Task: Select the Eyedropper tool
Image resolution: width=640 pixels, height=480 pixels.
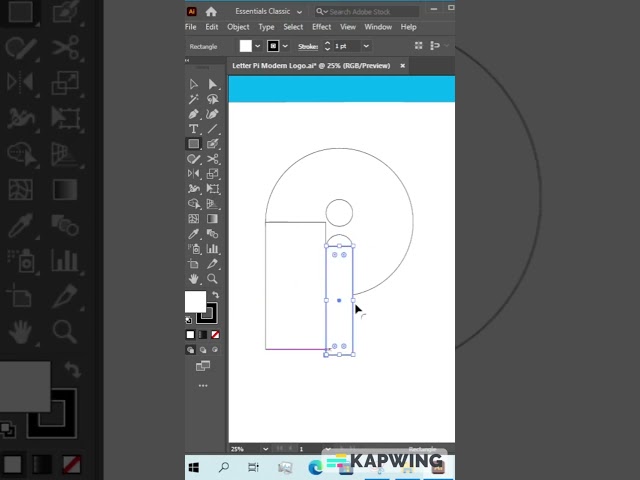Action: 194,234
